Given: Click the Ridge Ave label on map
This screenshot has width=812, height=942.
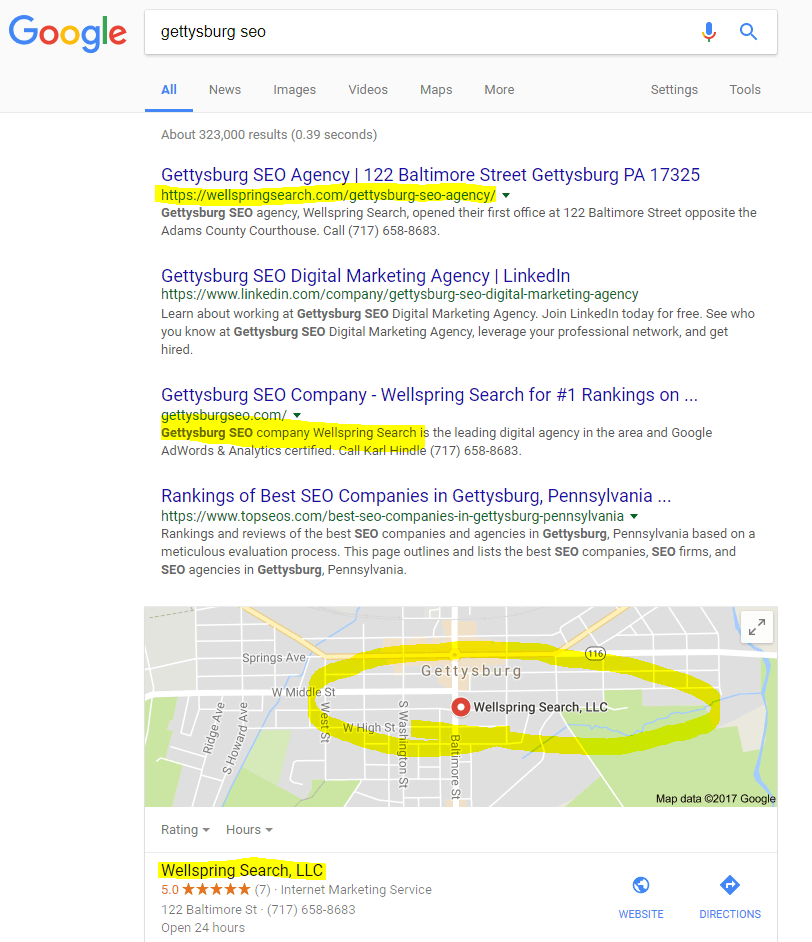Looking at the screenshot, I should tap(214, 728).
